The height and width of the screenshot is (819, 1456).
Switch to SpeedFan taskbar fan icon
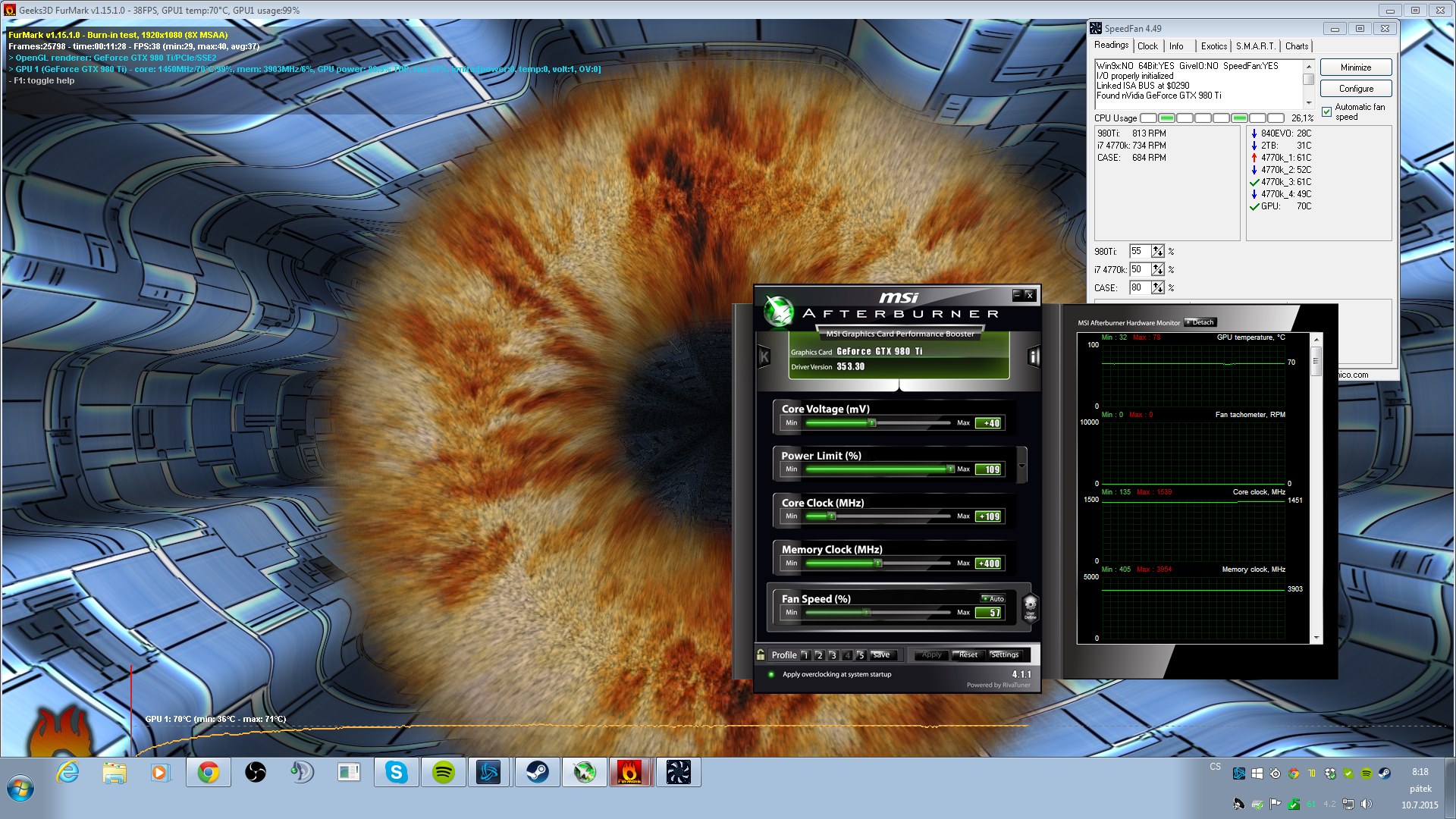(x=678, y=773)
